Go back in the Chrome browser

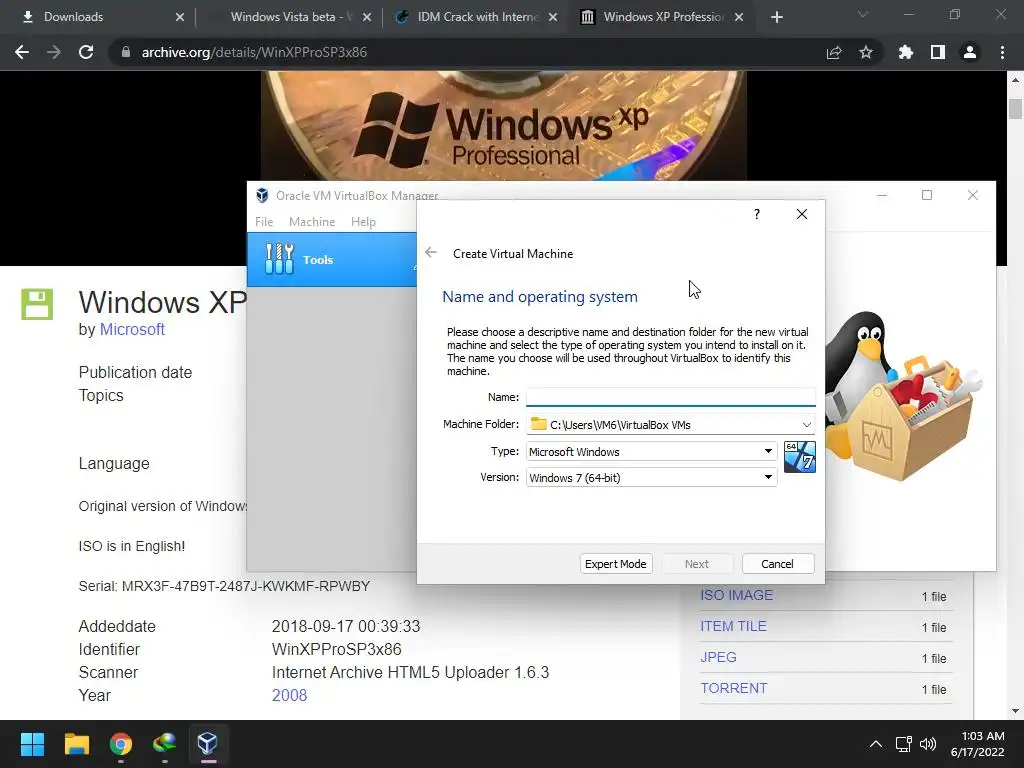pos(22,52)
